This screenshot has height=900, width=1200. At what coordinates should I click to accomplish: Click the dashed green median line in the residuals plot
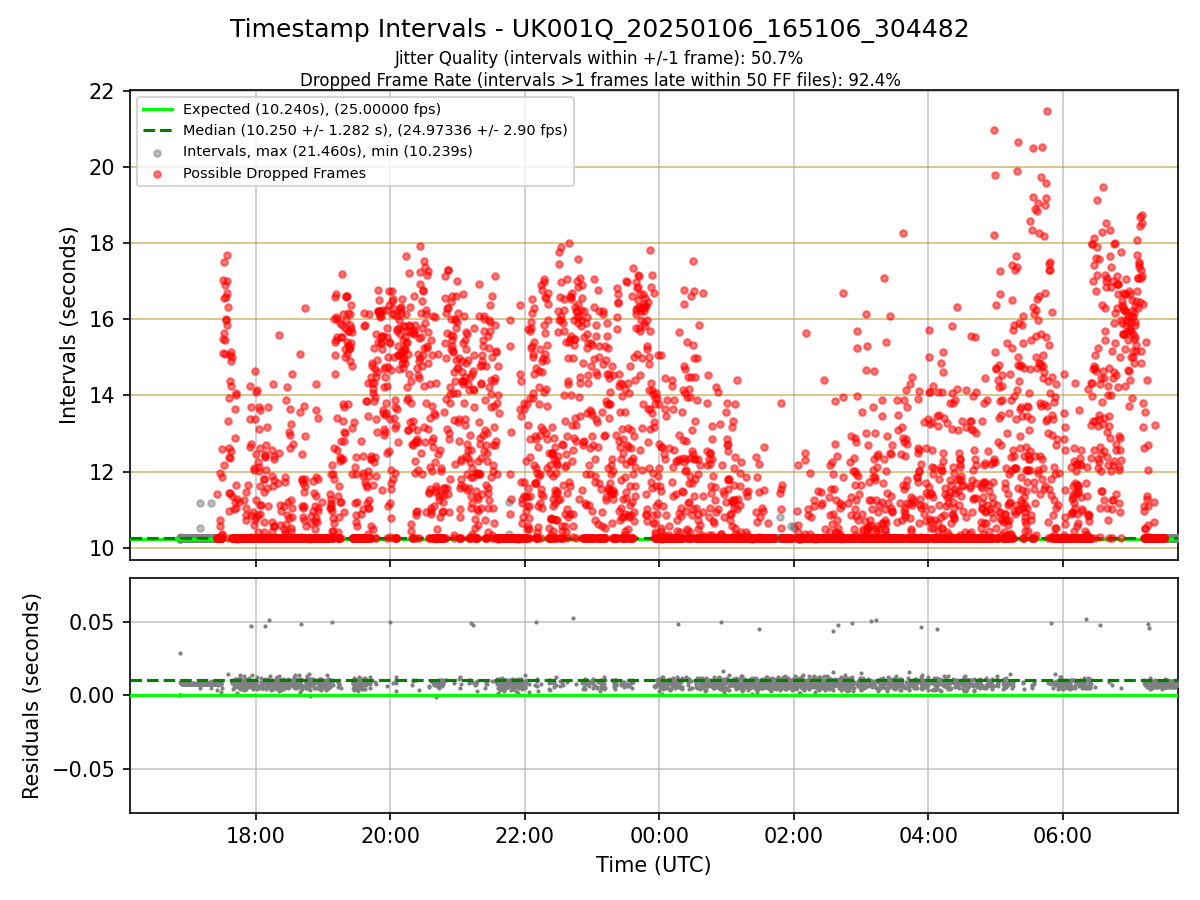click(654, 680)
